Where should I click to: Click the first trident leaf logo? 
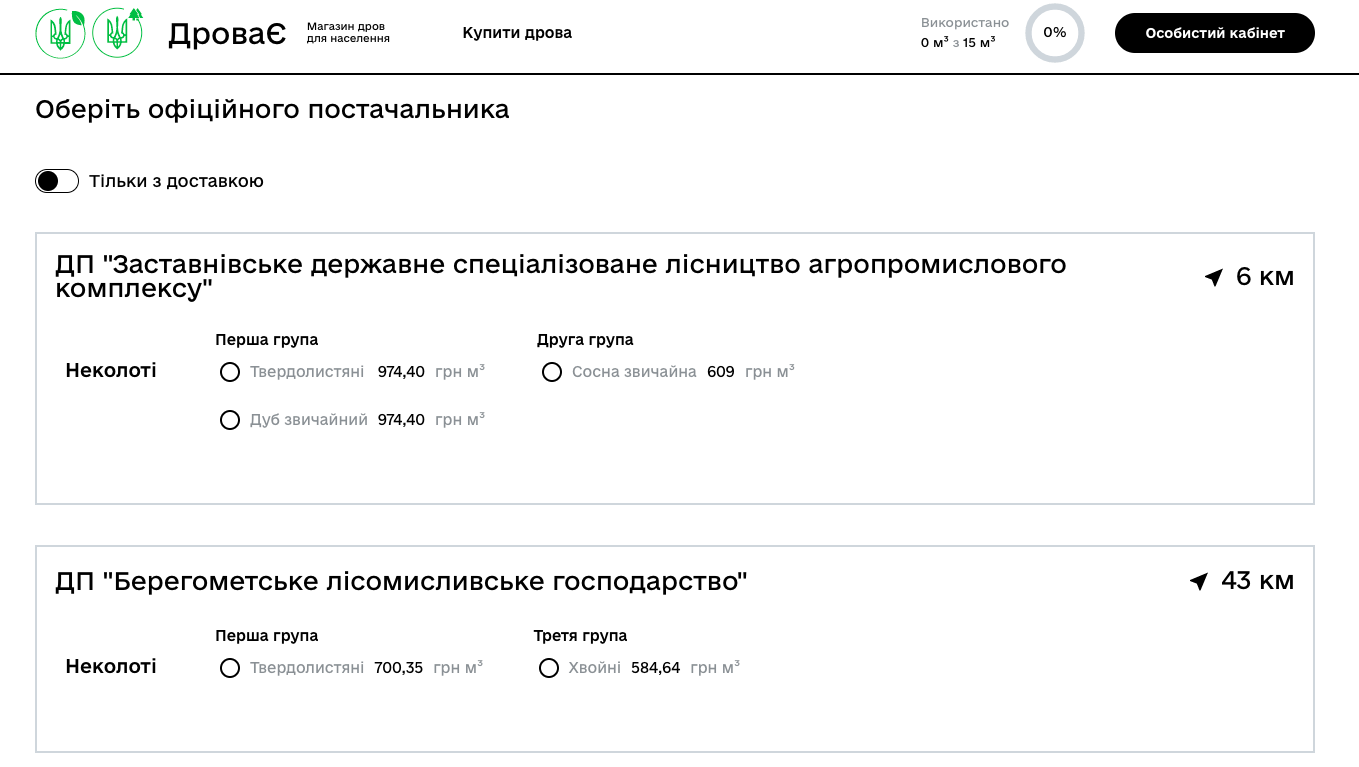point(61,33)
